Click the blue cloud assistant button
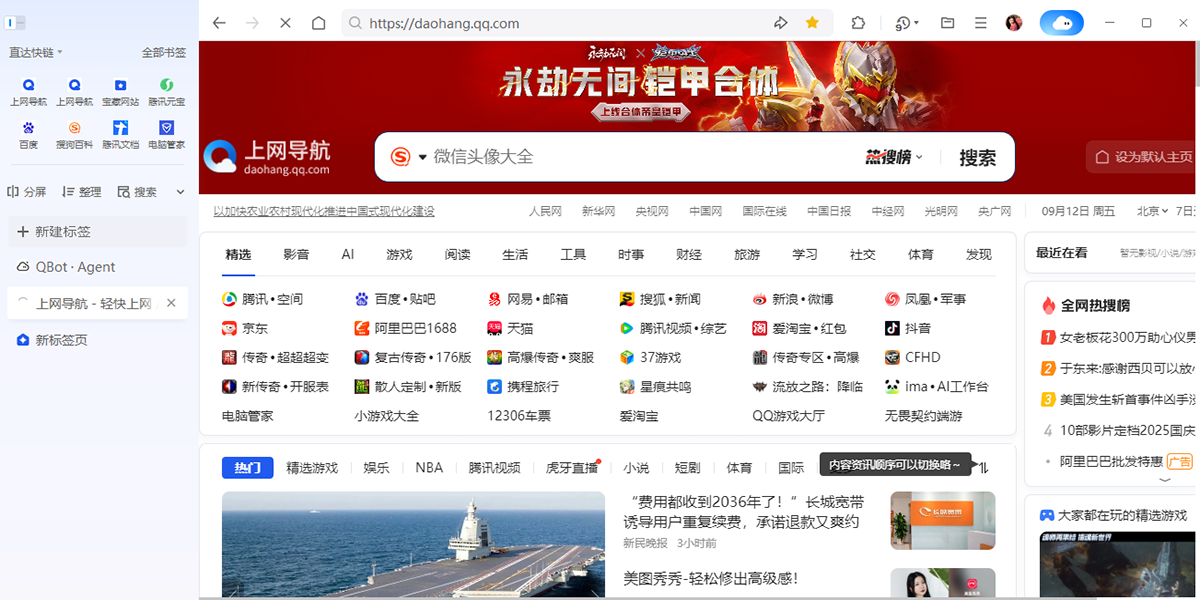This screenshot has height=600, width=1200. (x=1062, y=22)
